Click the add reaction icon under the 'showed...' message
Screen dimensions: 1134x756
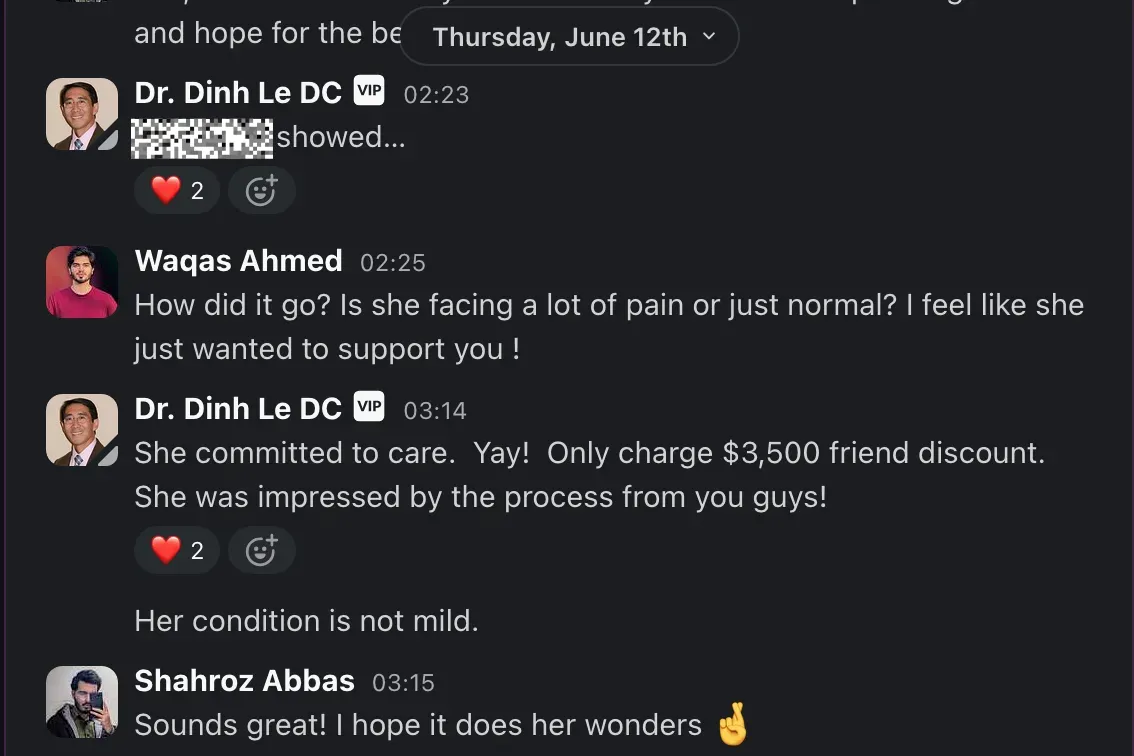pos(261,190)
